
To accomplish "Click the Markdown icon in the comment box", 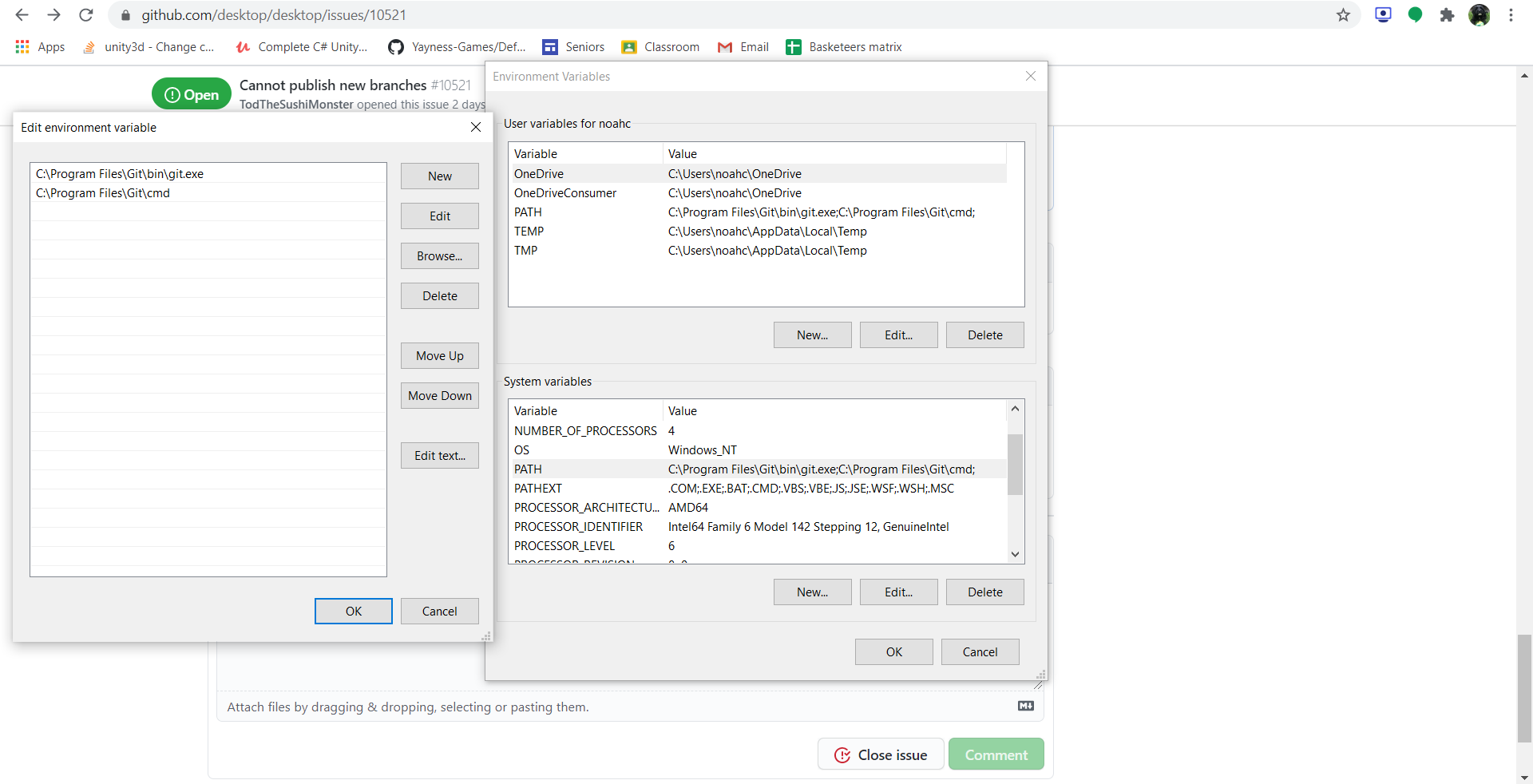I will [1025, 706].
